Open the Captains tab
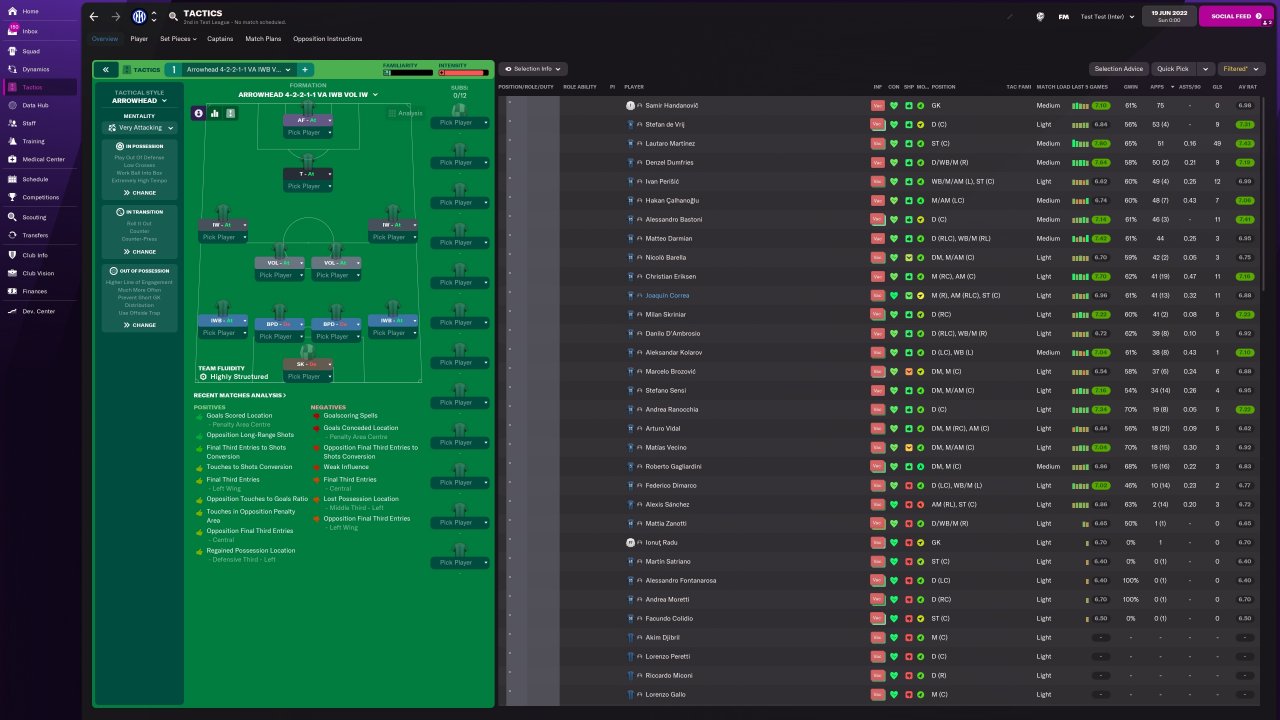The height and width of the screenshot is (720, 1280). coord(220,39)
